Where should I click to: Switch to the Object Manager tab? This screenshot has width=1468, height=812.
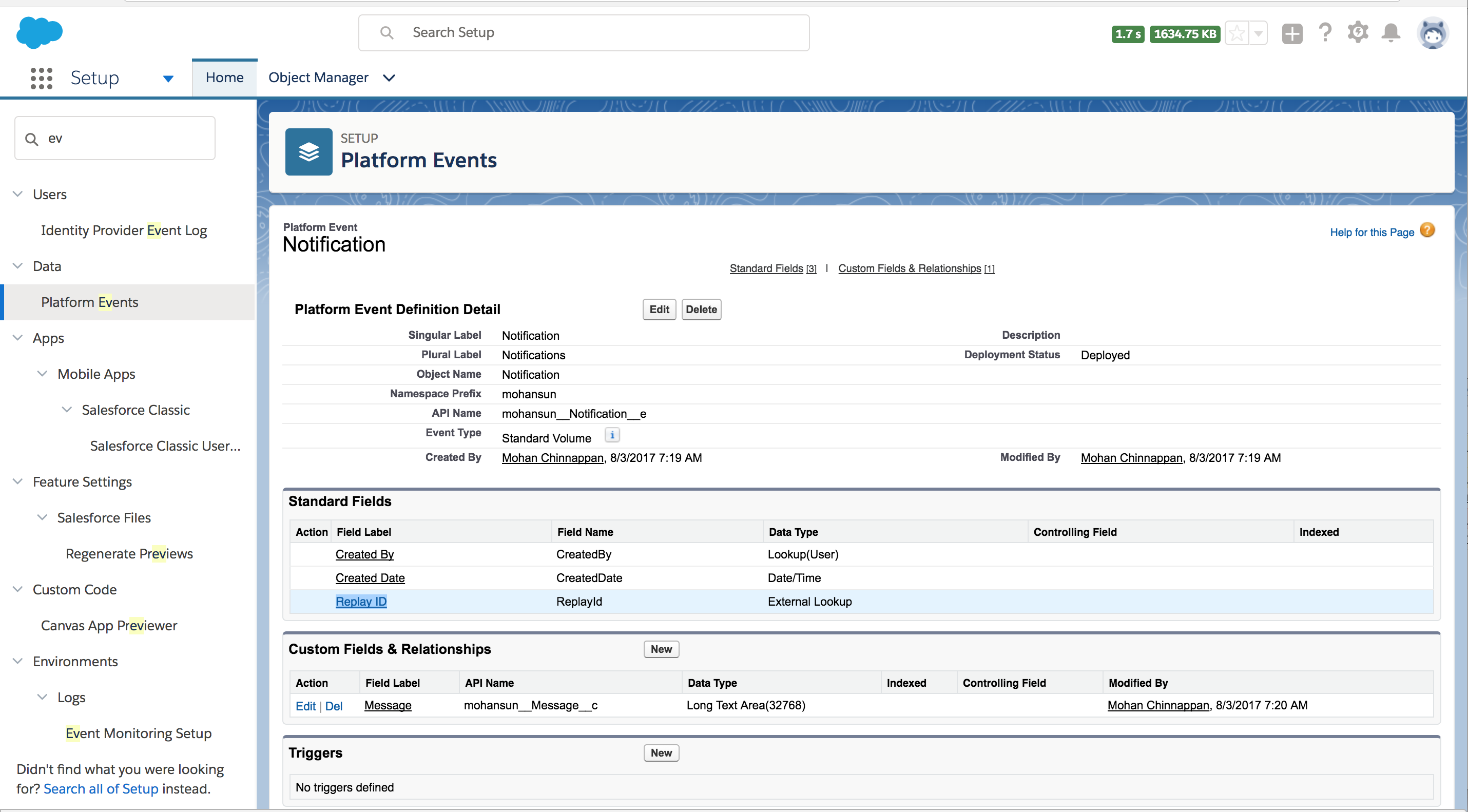pos(318,78)
